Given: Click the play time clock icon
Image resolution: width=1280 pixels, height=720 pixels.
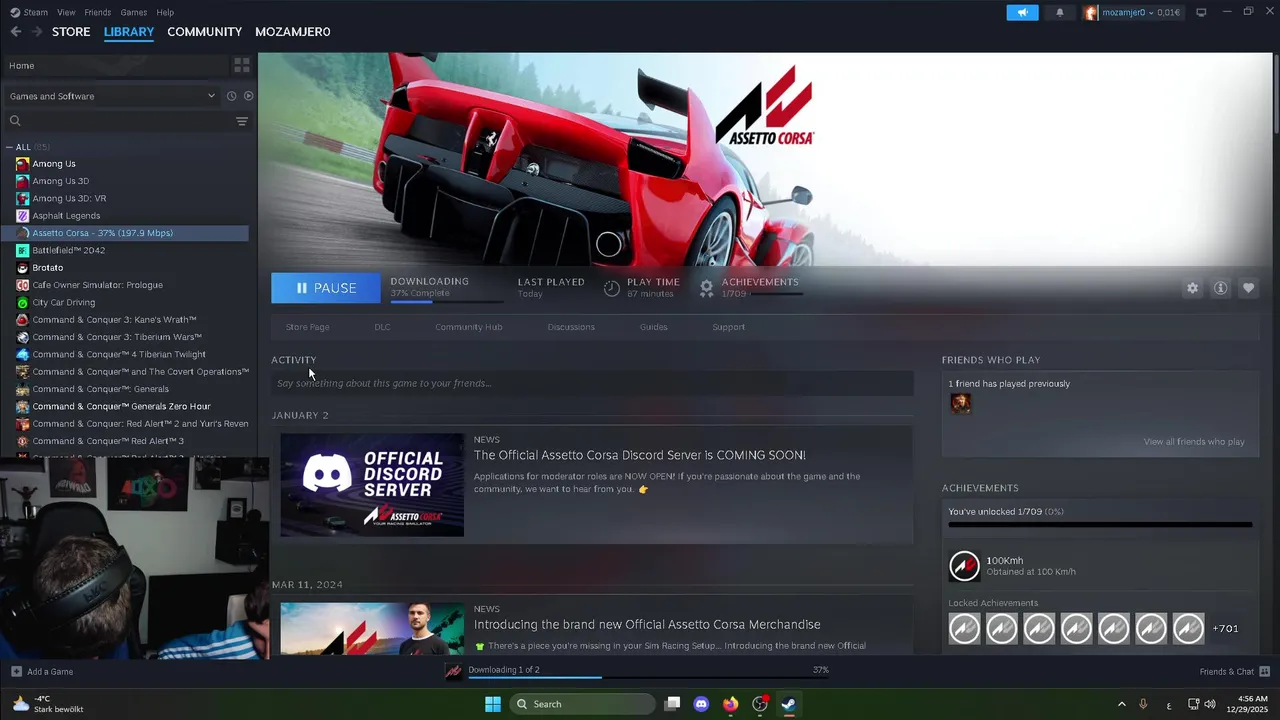Looking at the screenshot, I should (612, 288).
